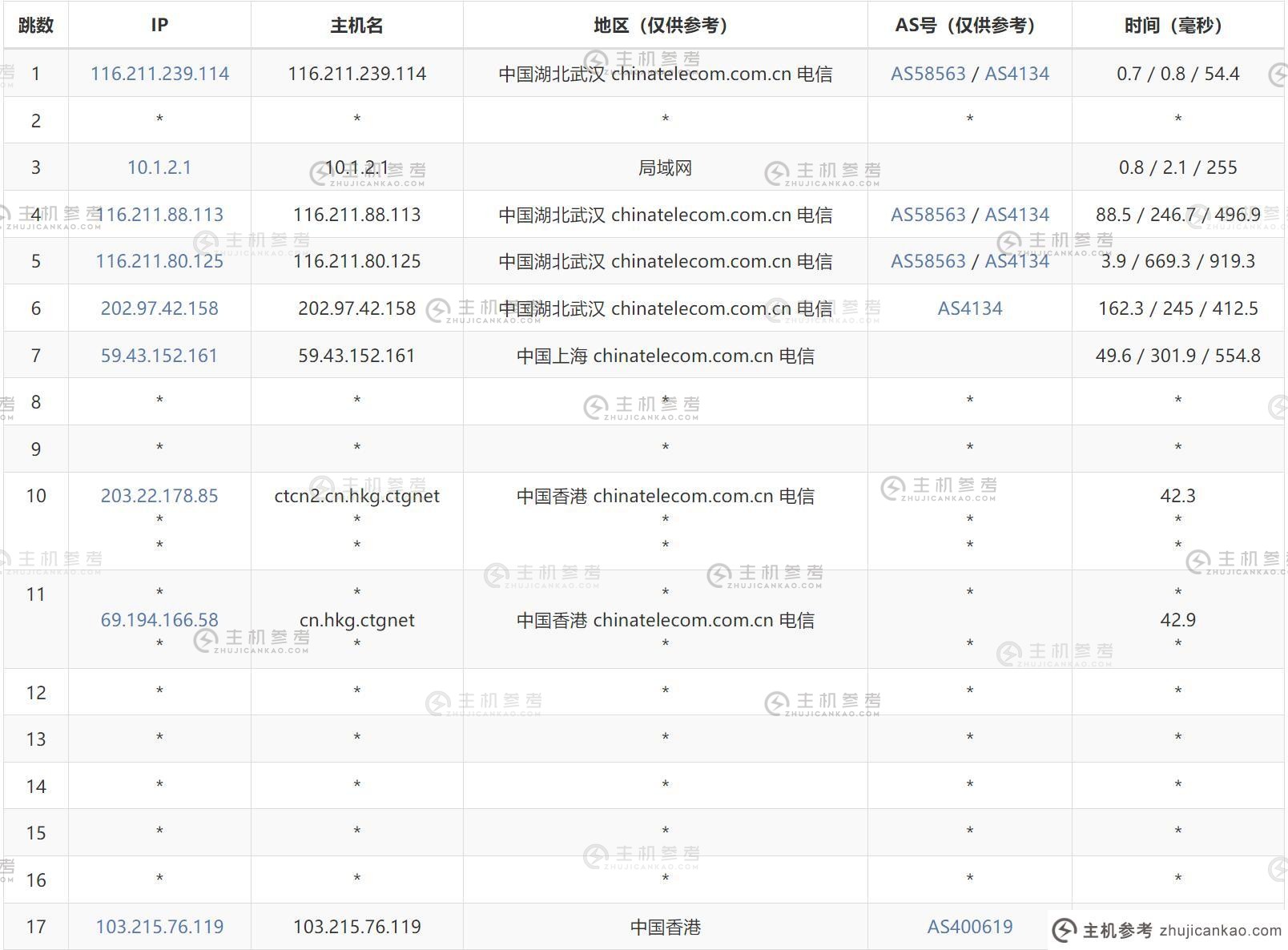This screenshot has width=1288, height=950.
Task: Select hostname cn.hkg.ctgnet in hop 11
Action: pos(357,620)
